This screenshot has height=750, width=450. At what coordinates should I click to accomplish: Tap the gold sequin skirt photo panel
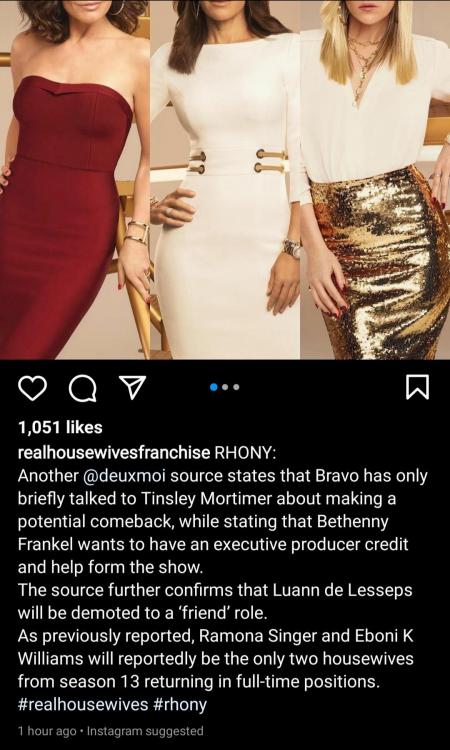point(375,179)
